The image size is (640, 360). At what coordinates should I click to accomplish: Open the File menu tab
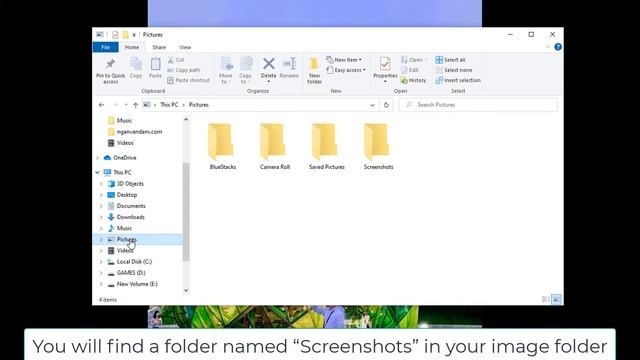coord(105,47)
